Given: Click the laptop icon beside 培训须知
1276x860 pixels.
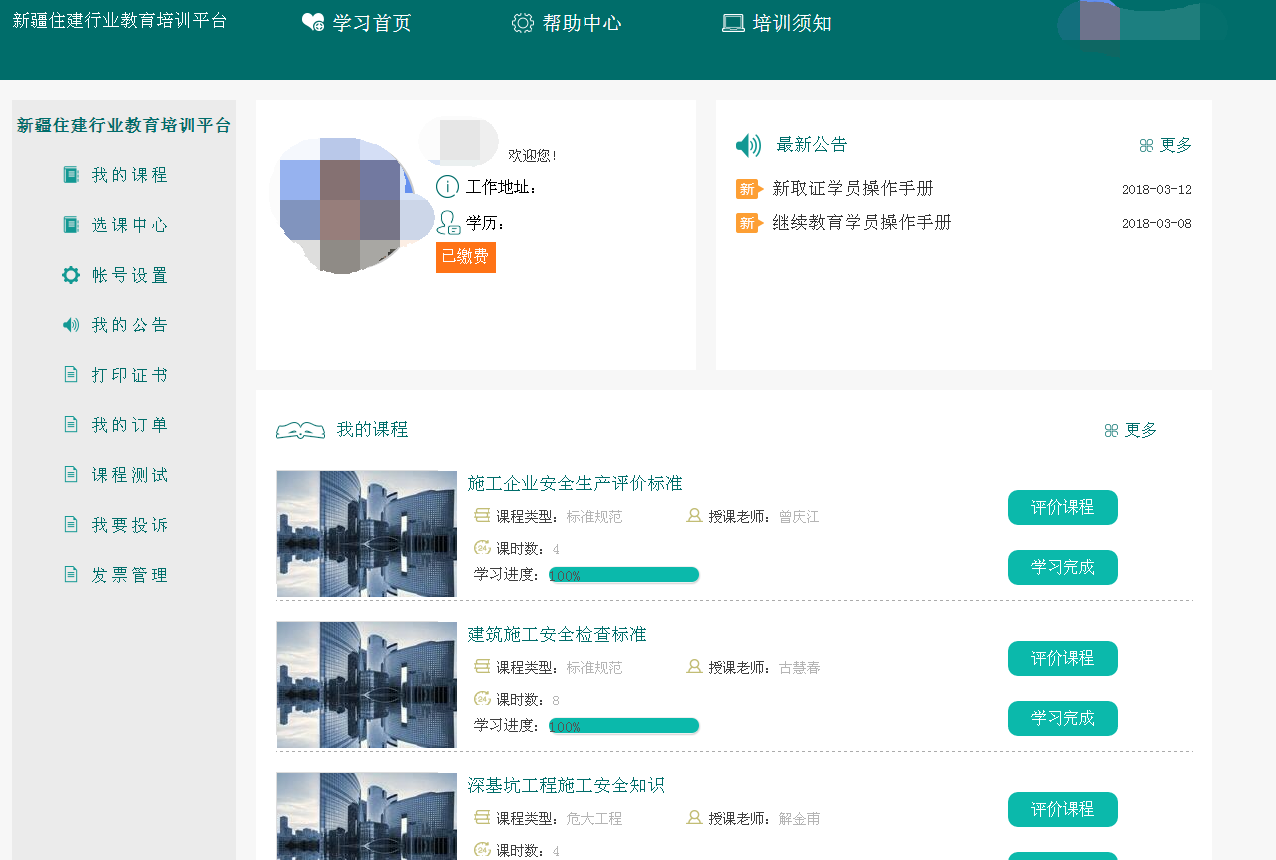Looking at the screenshot, I should (x=733, y=23).
